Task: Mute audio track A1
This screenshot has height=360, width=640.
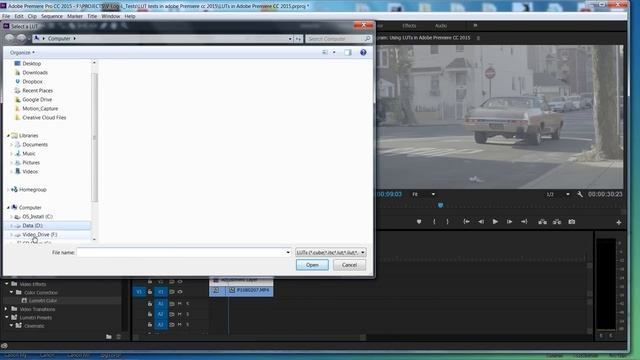Action: (180, 304)
